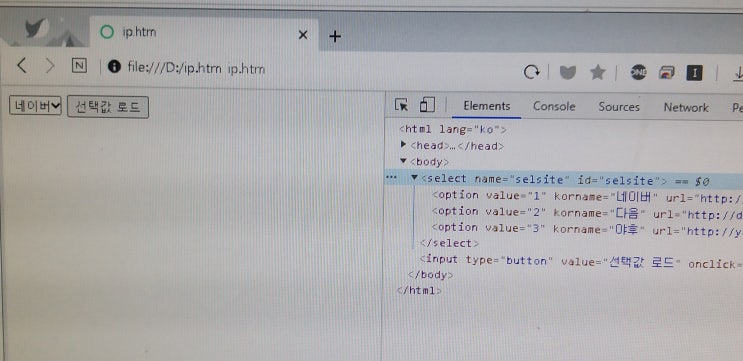This screenshot has height=361, width=743.
Task: Bookmark page with the star icon
Action: click(598, 72)
